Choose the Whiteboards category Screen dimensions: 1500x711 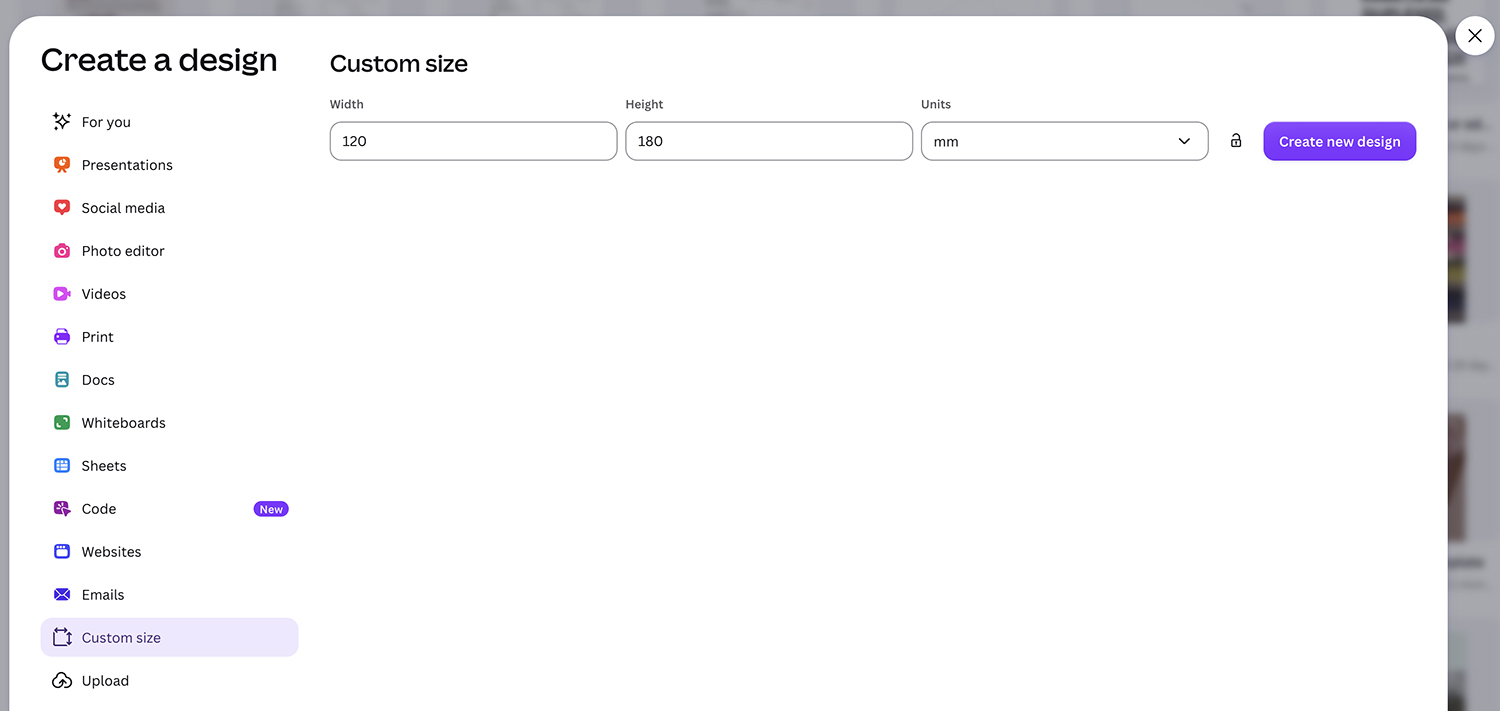(170, 423)
